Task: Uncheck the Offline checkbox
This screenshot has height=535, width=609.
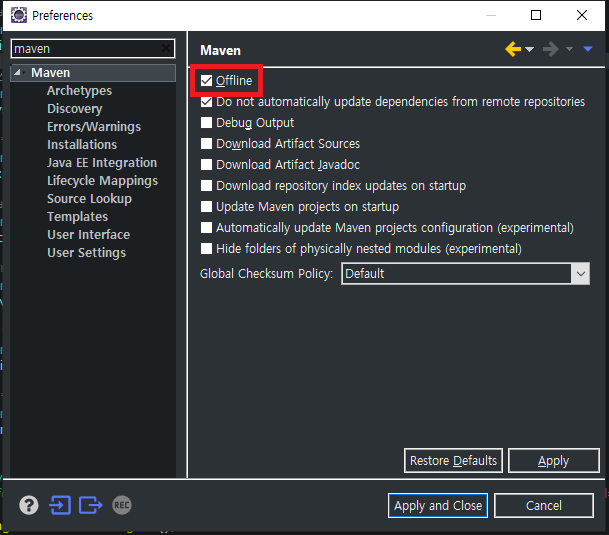Action: pyautogui.click(x=206, y=81)
